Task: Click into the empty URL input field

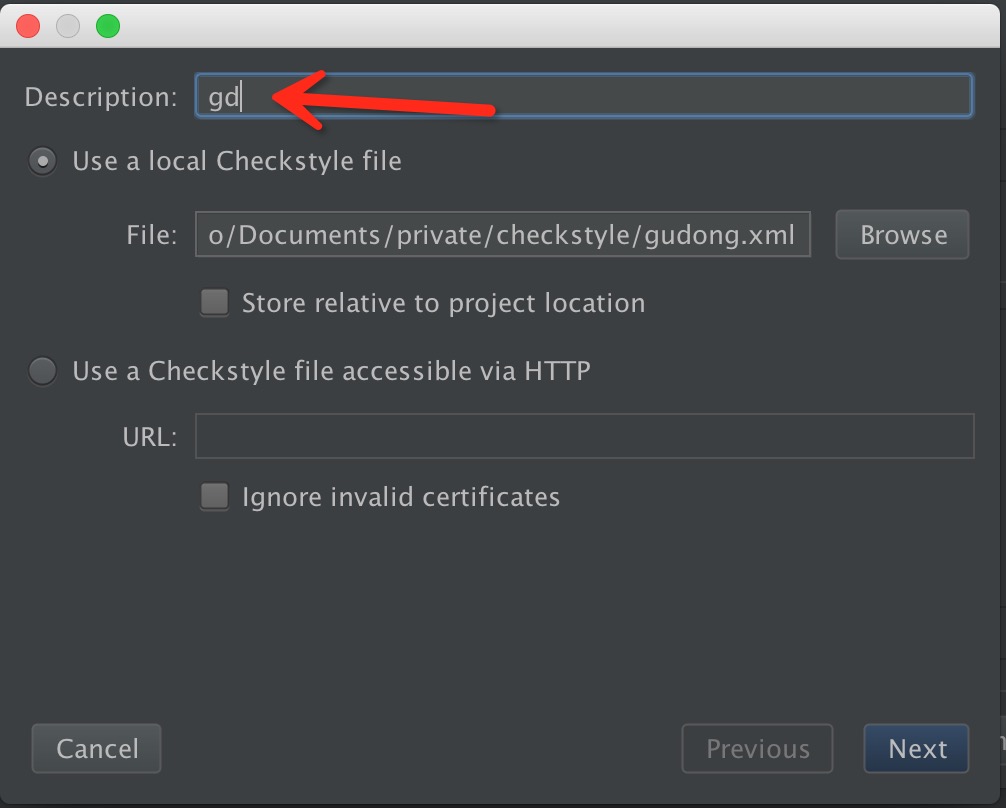Action: [x=584, y=437]
